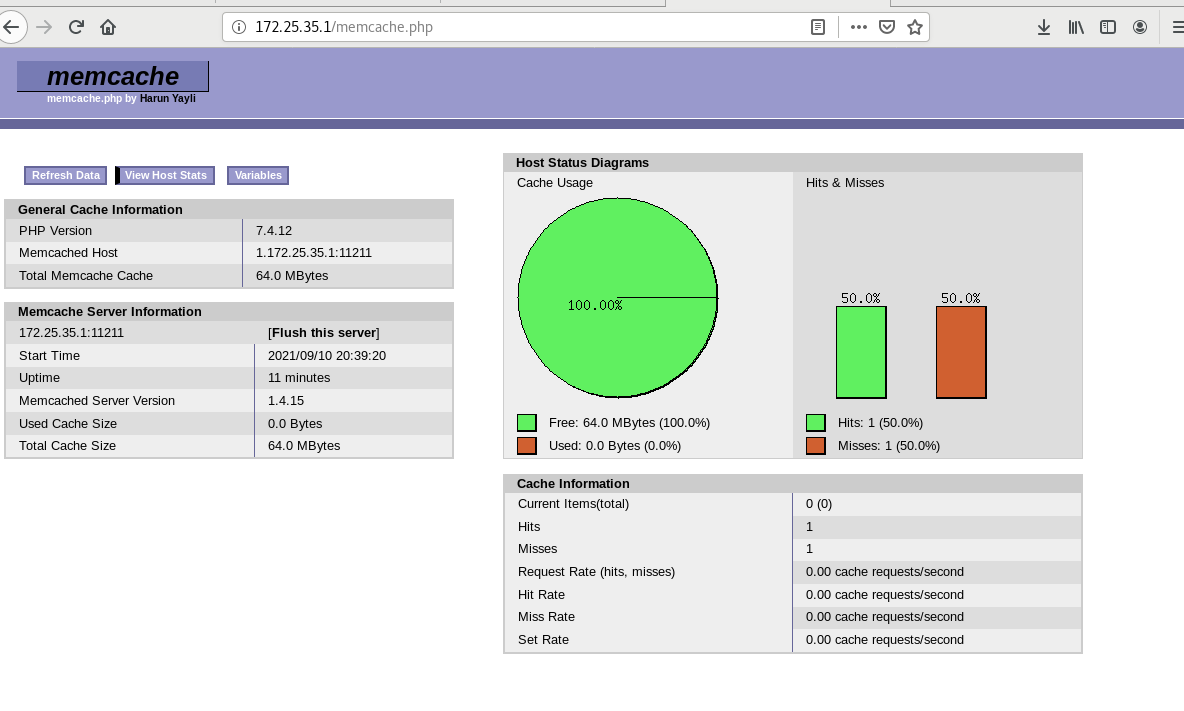Click server address 172.25.35.1:11211

(72, 333)
